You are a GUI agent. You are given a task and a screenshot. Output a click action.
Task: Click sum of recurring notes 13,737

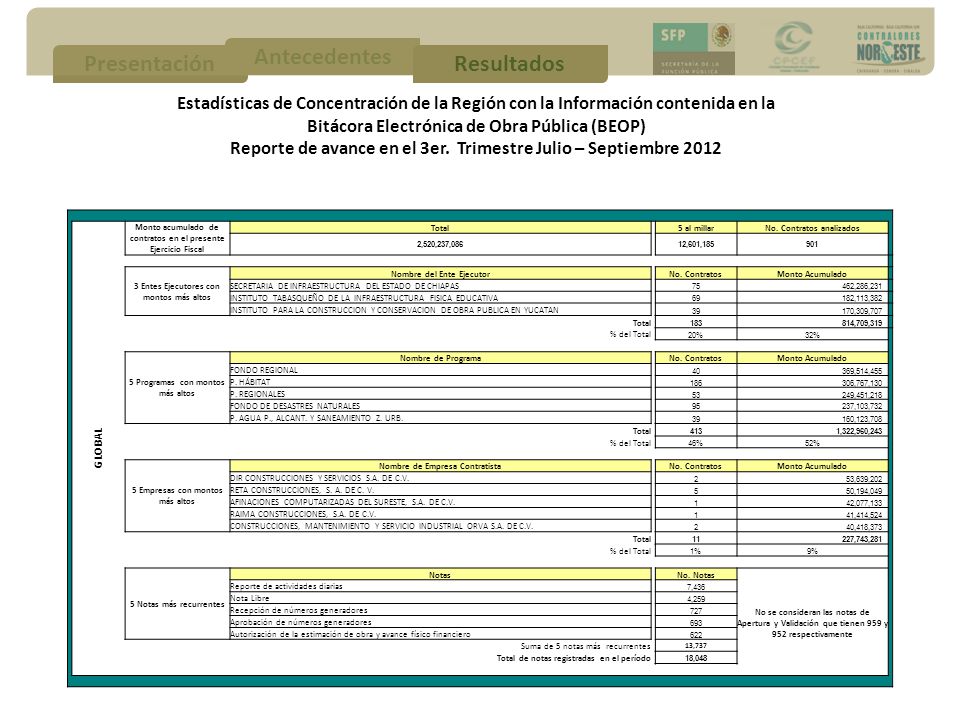click(x=696, y=646)
